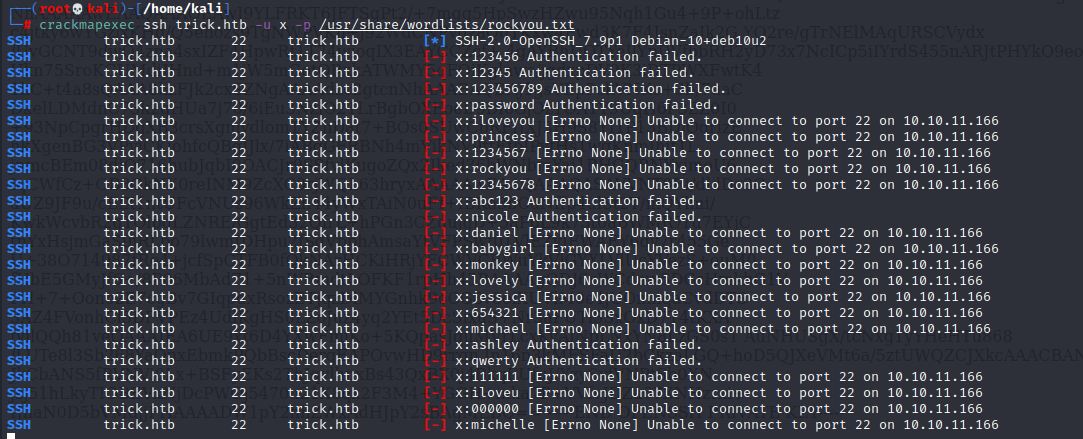Click the red [-] marker beside x:123456
Image resolution: width=1083 pixels, height=439 pixels.
pos(435,57)
